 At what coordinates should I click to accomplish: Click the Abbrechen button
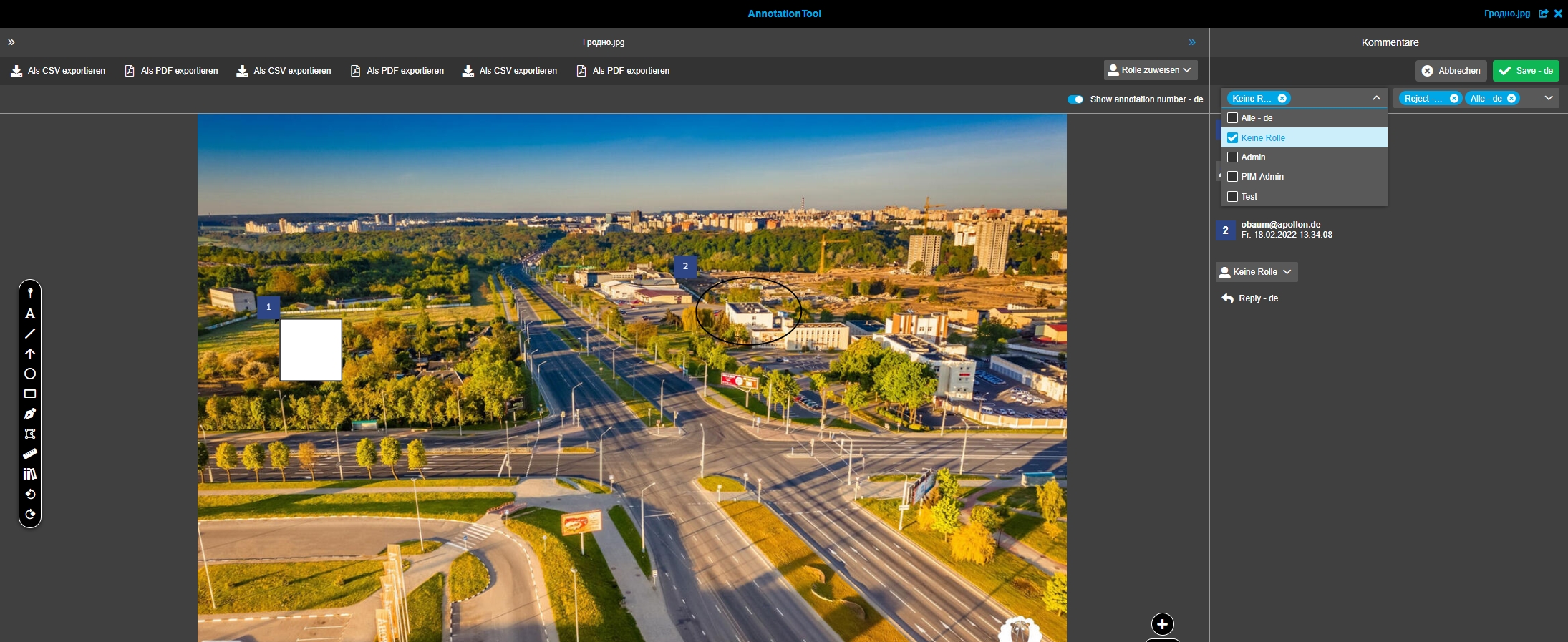coord(1451,71)
